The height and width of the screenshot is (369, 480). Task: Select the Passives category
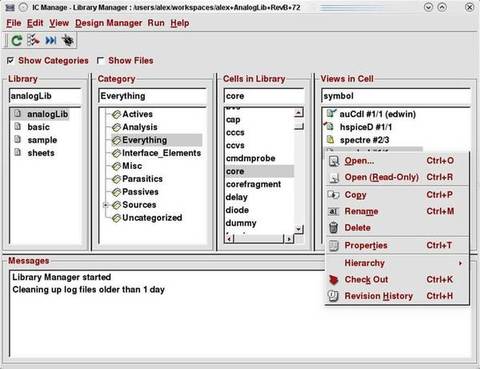coord(140,192)
